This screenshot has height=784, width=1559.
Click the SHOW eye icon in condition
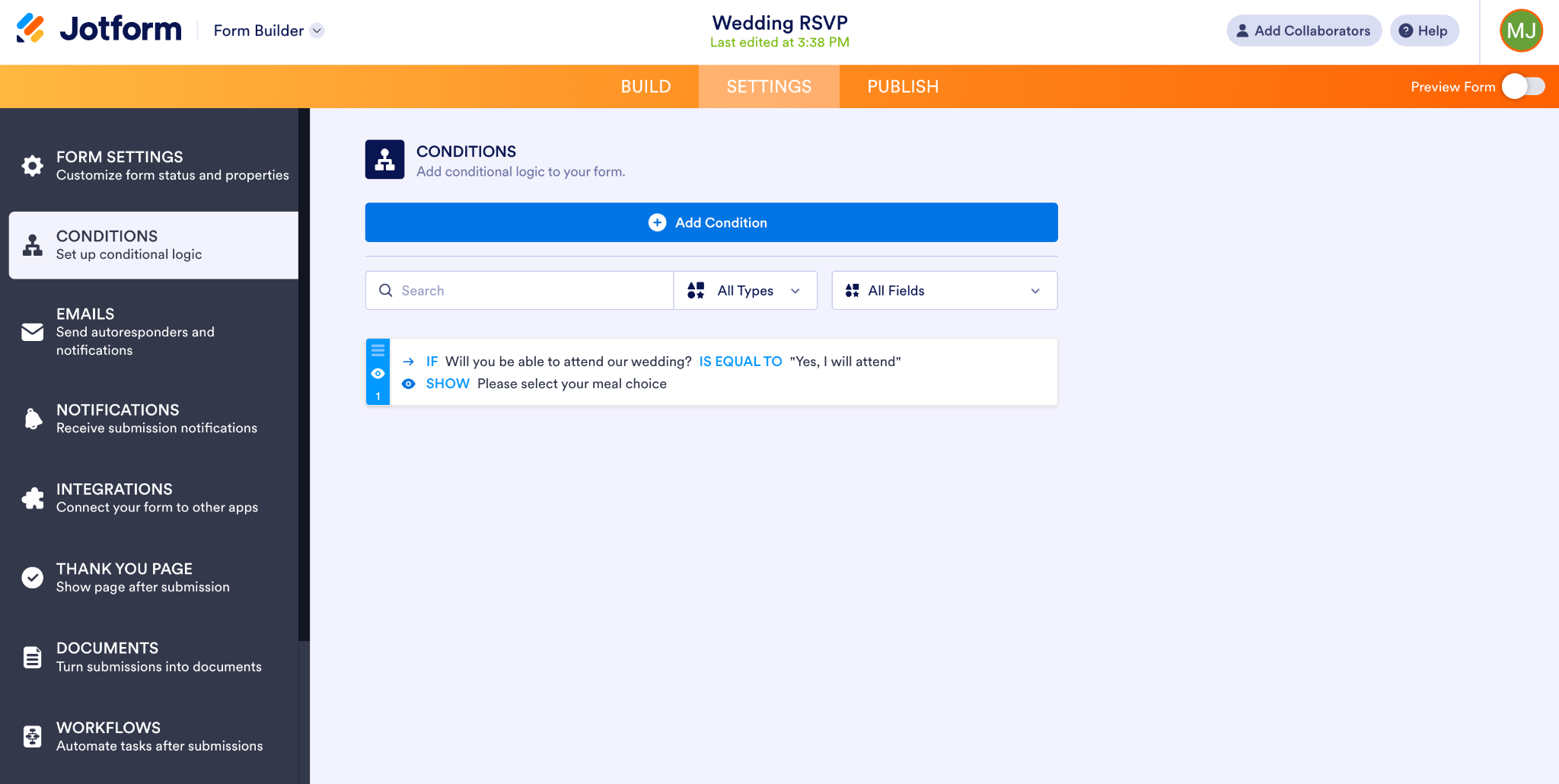[409, 384]
